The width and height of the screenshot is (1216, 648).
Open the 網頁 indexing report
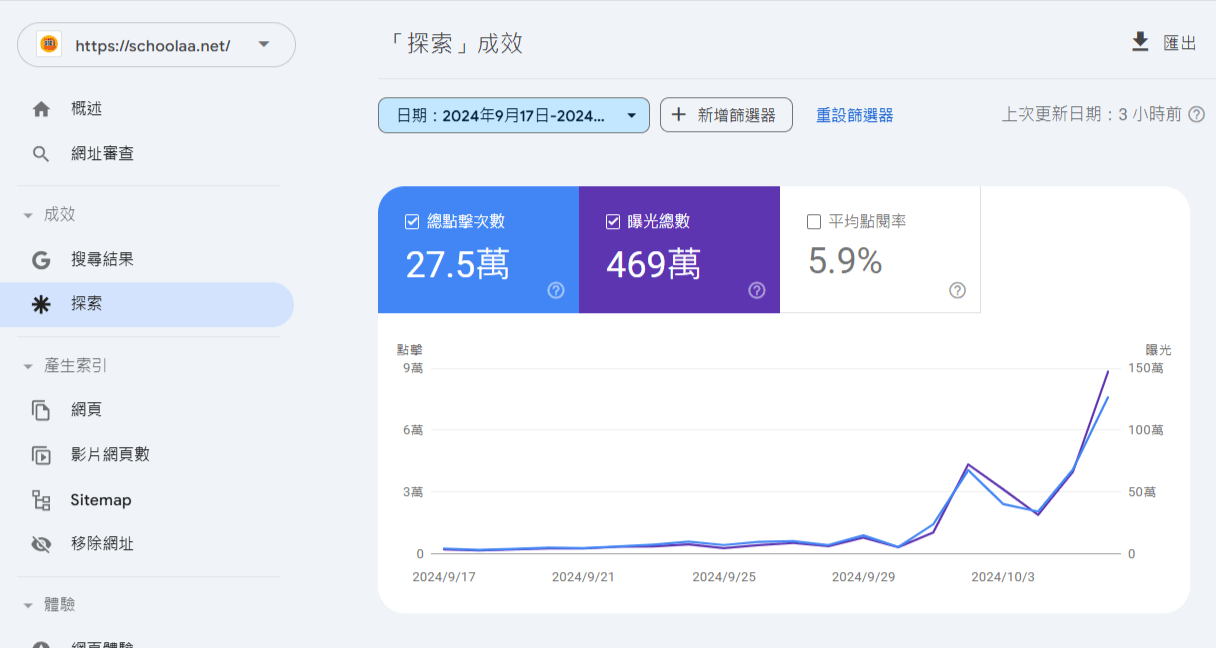pyautogui.click(x=86, y=410)
